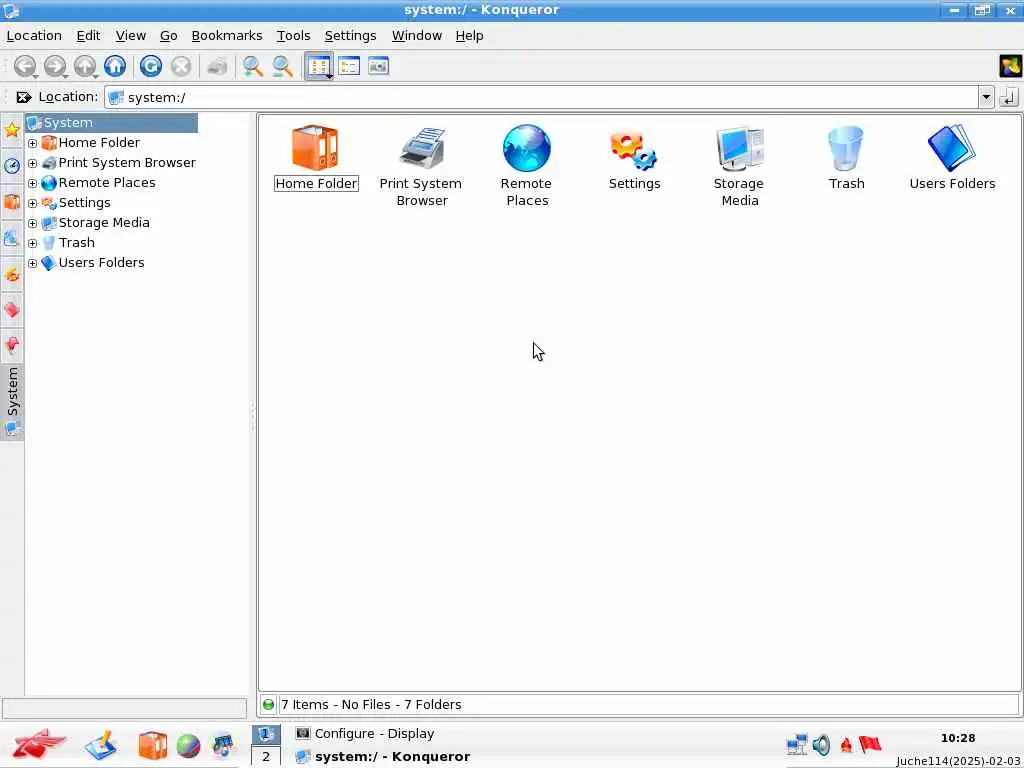Open the Bookmarks menu
The height and width of the screenshot is (768, 1024).
(227, 36)
